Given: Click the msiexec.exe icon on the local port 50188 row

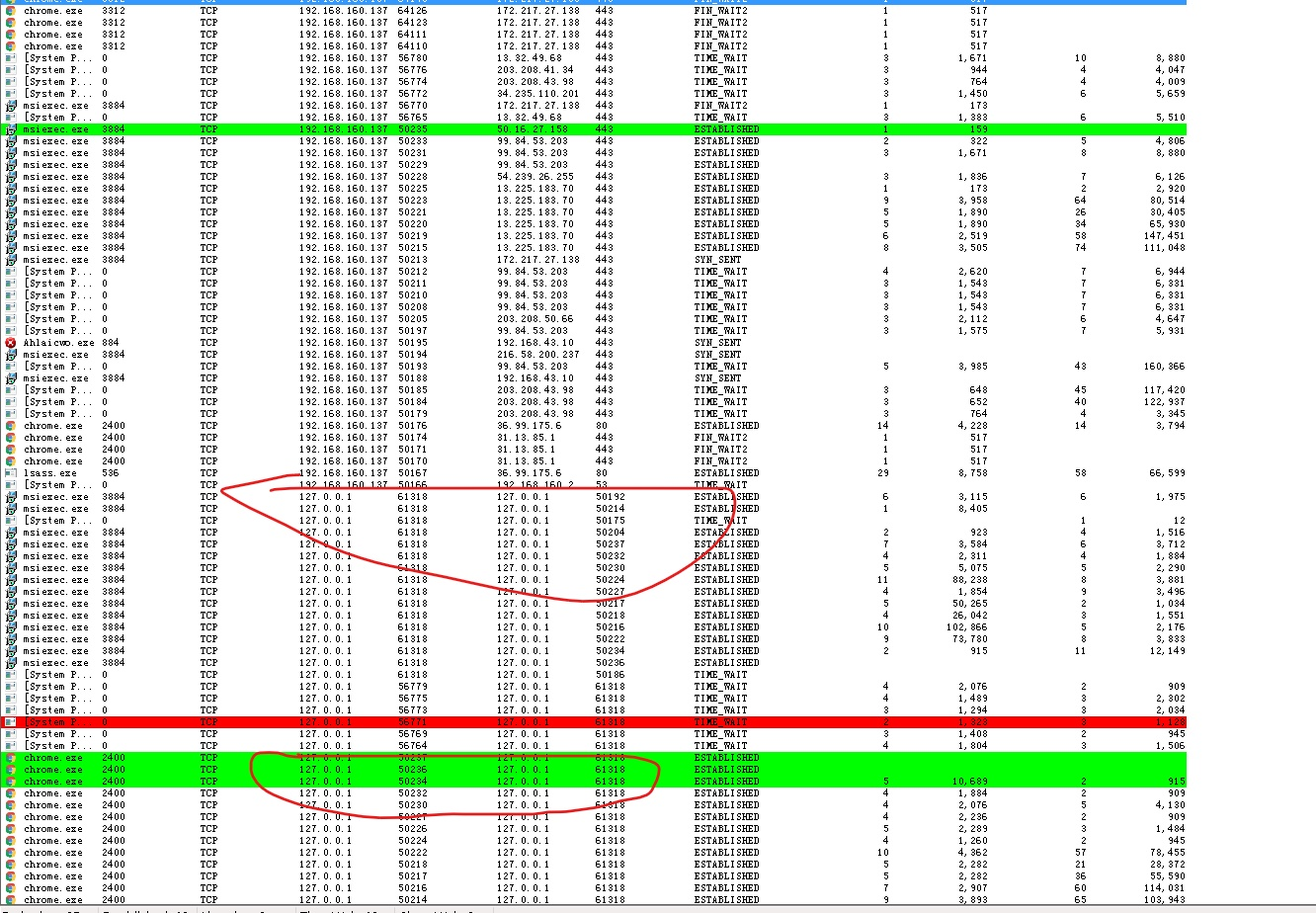Looking at the screenshot, I should [11, 377].
